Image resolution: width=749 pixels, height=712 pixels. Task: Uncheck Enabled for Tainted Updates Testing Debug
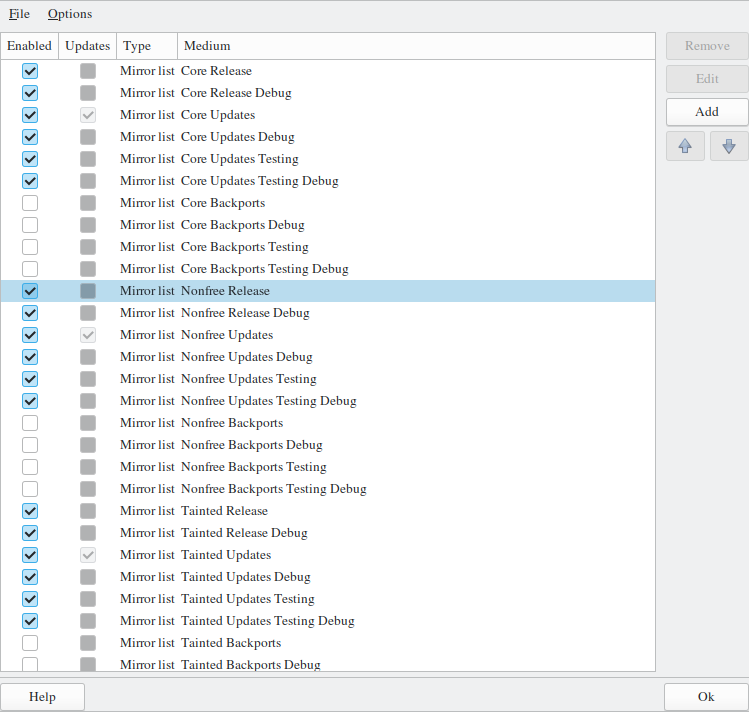[x=30, y=621]
